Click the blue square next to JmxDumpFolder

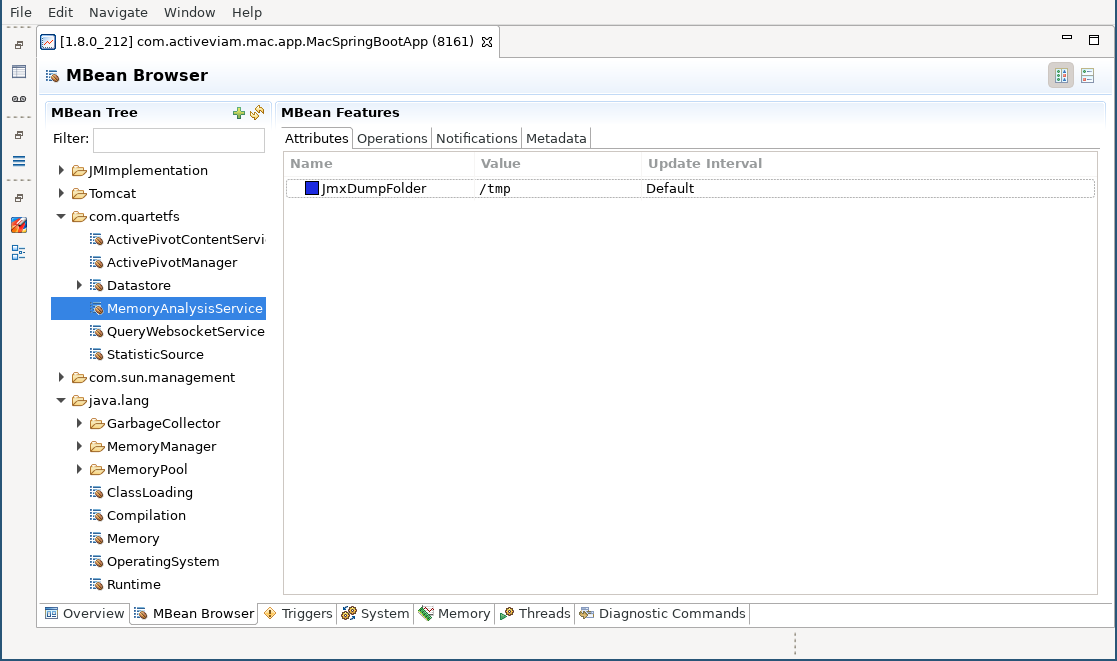click(x=312, y=189)
